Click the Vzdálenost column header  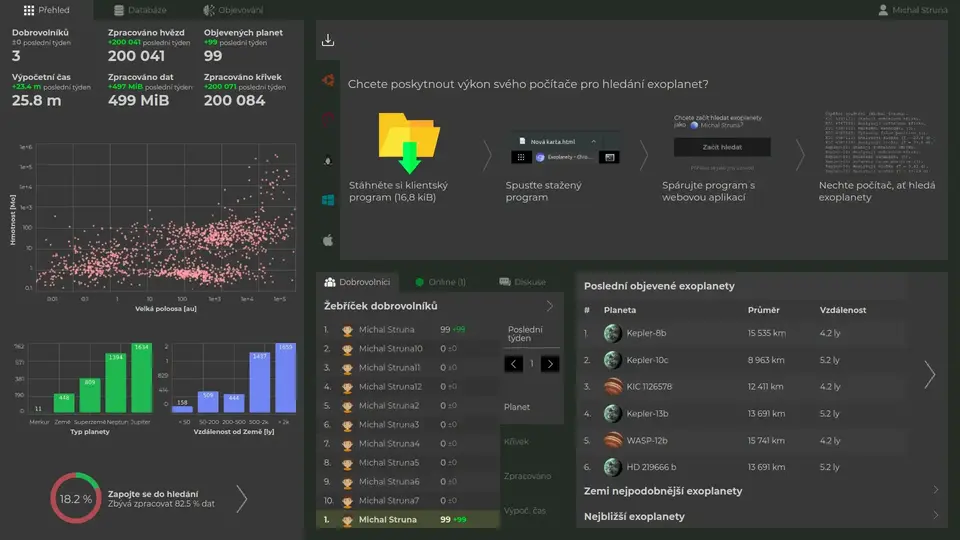(x=842, y=310)
